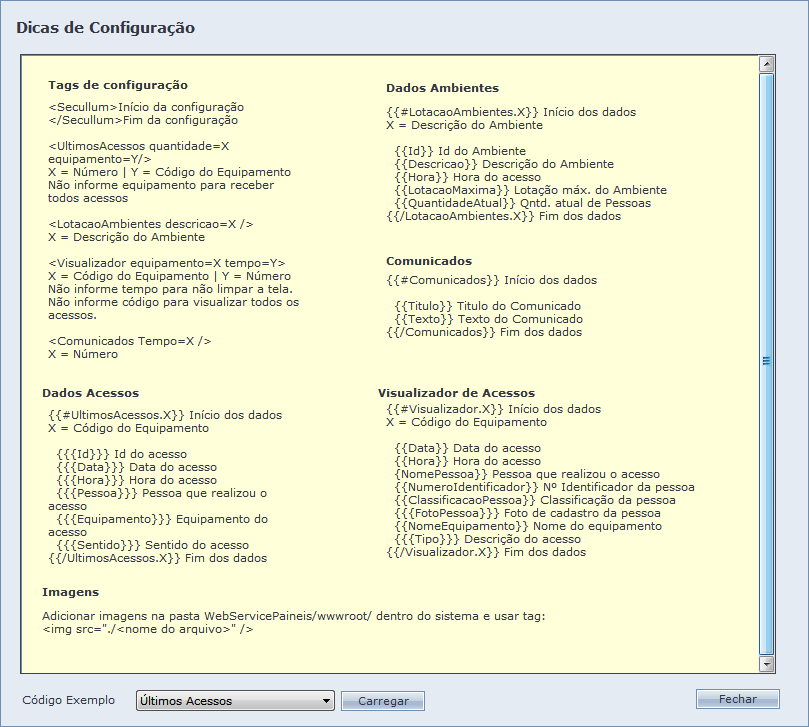The image size is (809, 727).
Task: Click the 'Visualizador de Acessos' heading
Action: tap(456, 393)
